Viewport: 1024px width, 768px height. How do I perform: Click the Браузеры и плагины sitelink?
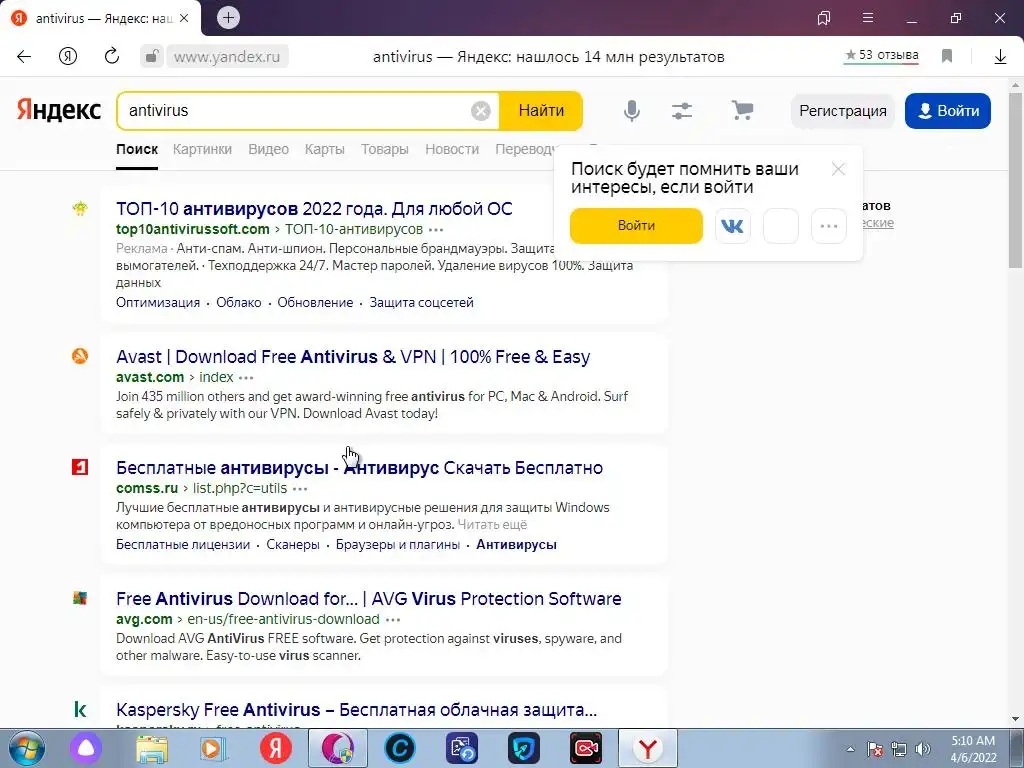click(398, 545)
